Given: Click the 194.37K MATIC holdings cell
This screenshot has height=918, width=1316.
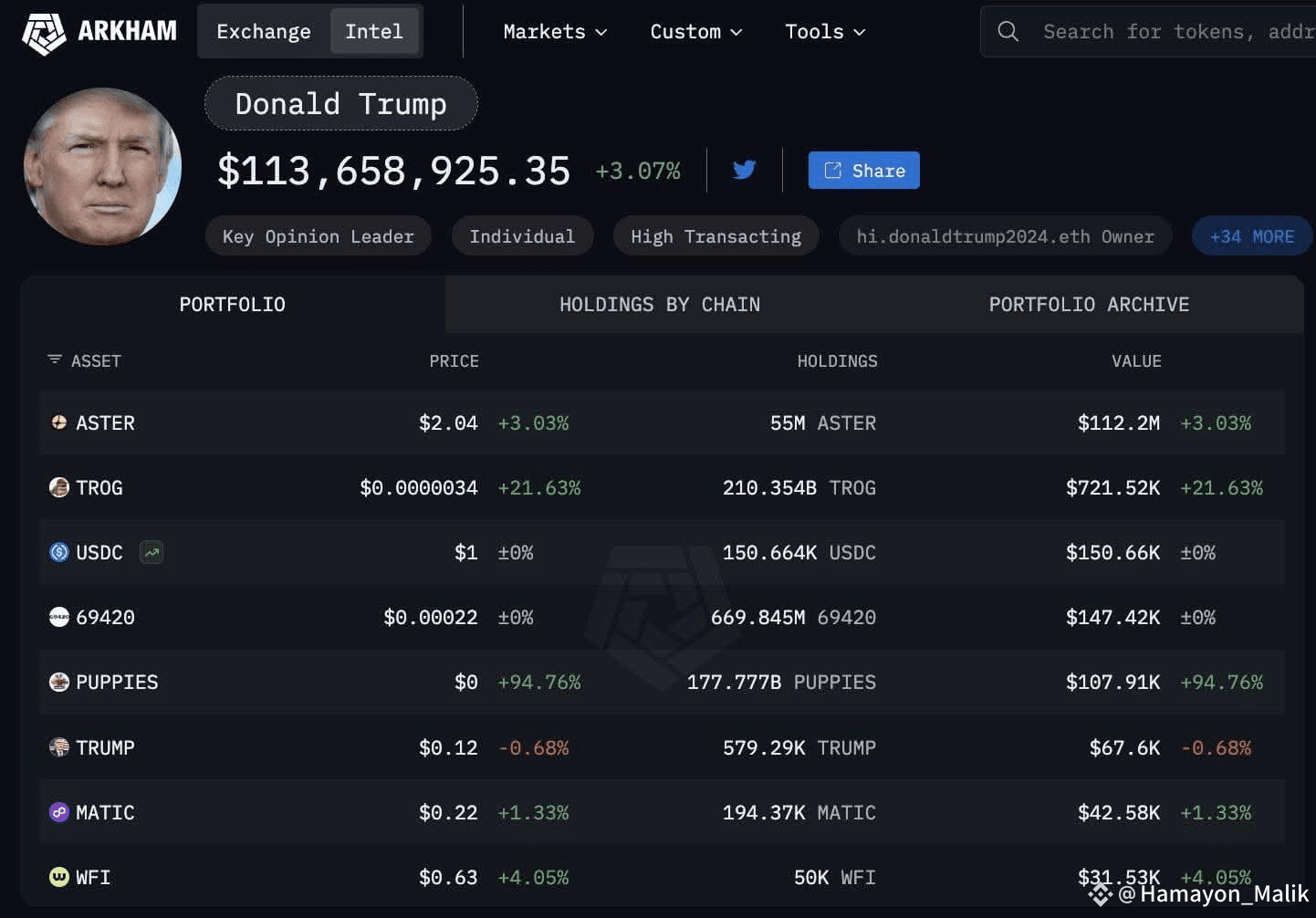Looking at the screenshot, I should [x=799, y=812].
